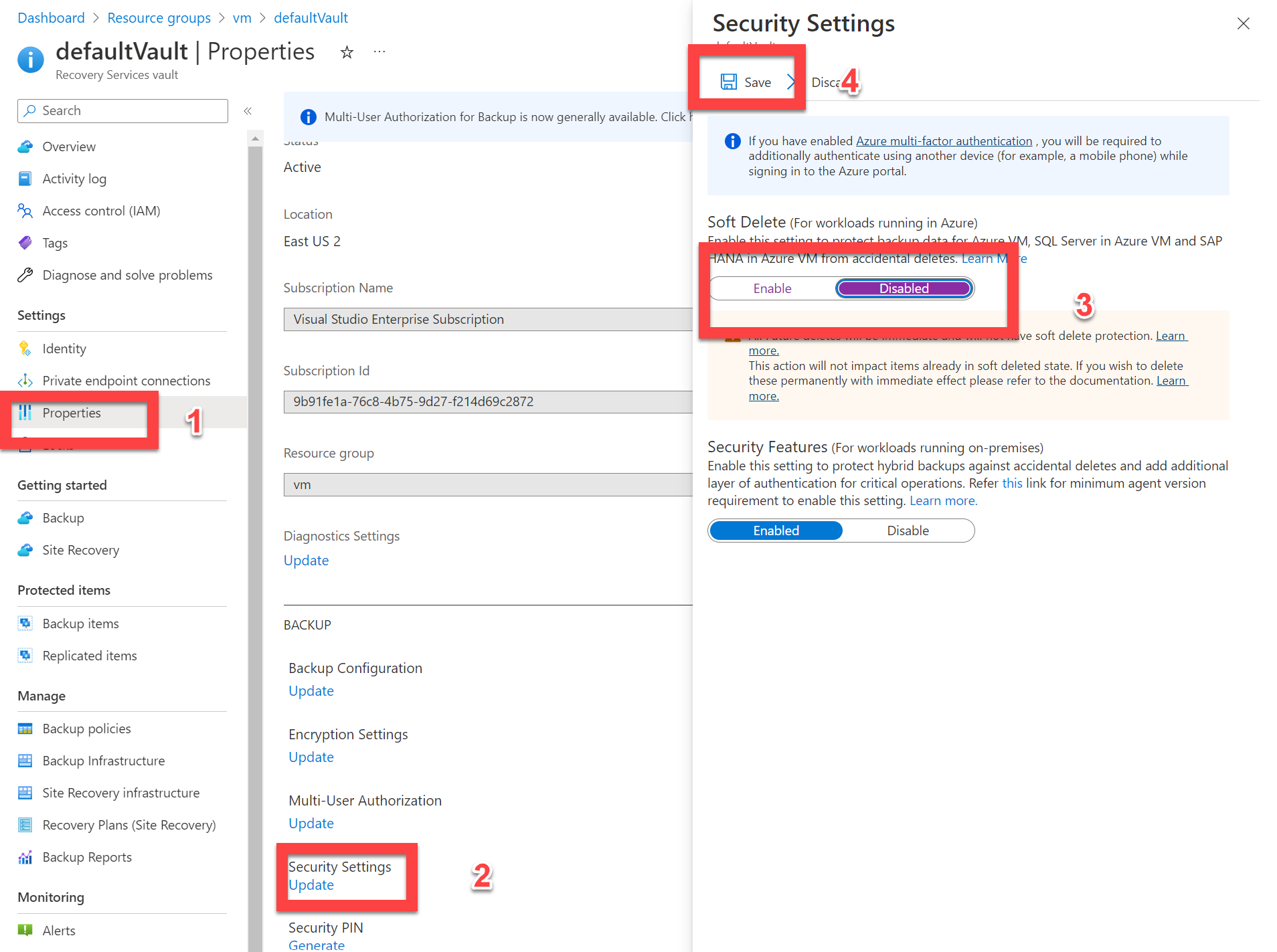Click the Backup policies table icon
1277x952 pixels.
[x=25, y=729]
